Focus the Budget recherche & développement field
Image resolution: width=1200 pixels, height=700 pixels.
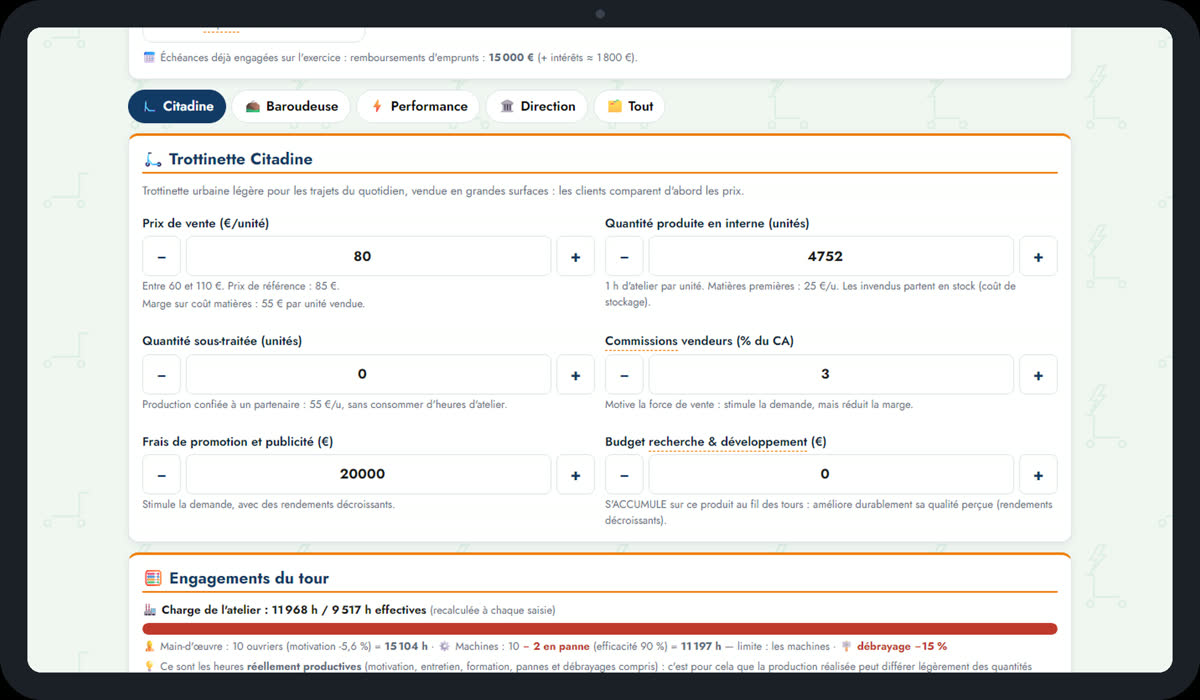[x=831, y=475]
